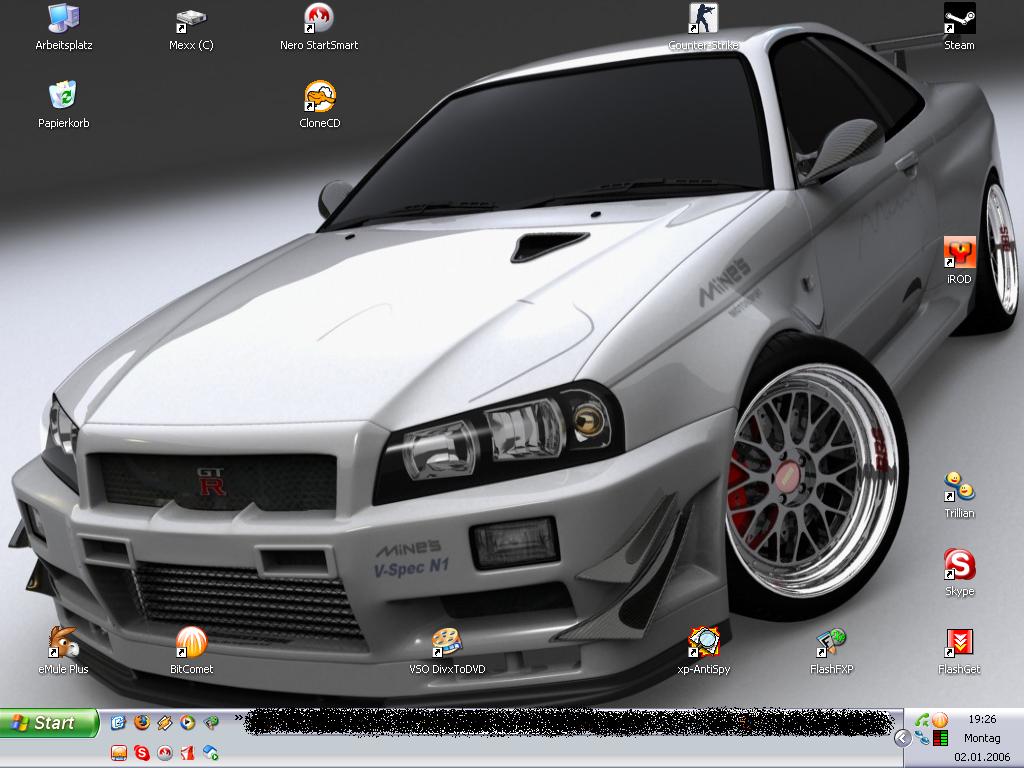Click the Nero StartSmart shortcut
The width and height of the screenshot is (1024, 768).
click(318, 18)
